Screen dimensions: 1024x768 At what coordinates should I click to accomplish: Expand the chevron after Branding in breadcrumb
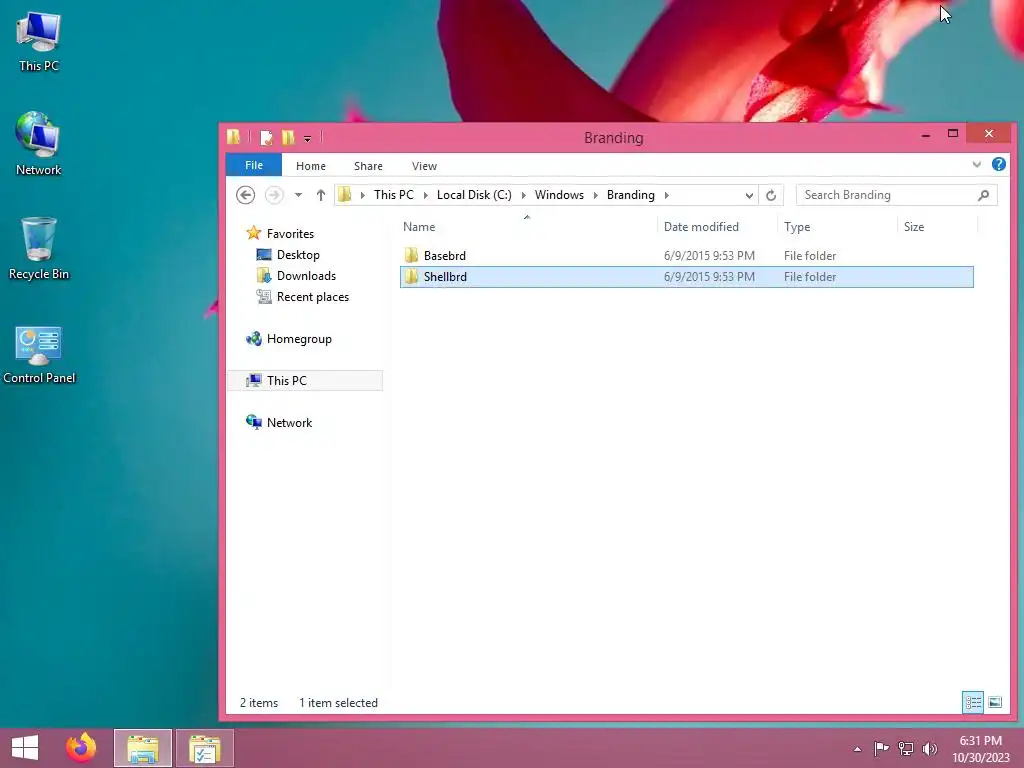coord(667,195)
